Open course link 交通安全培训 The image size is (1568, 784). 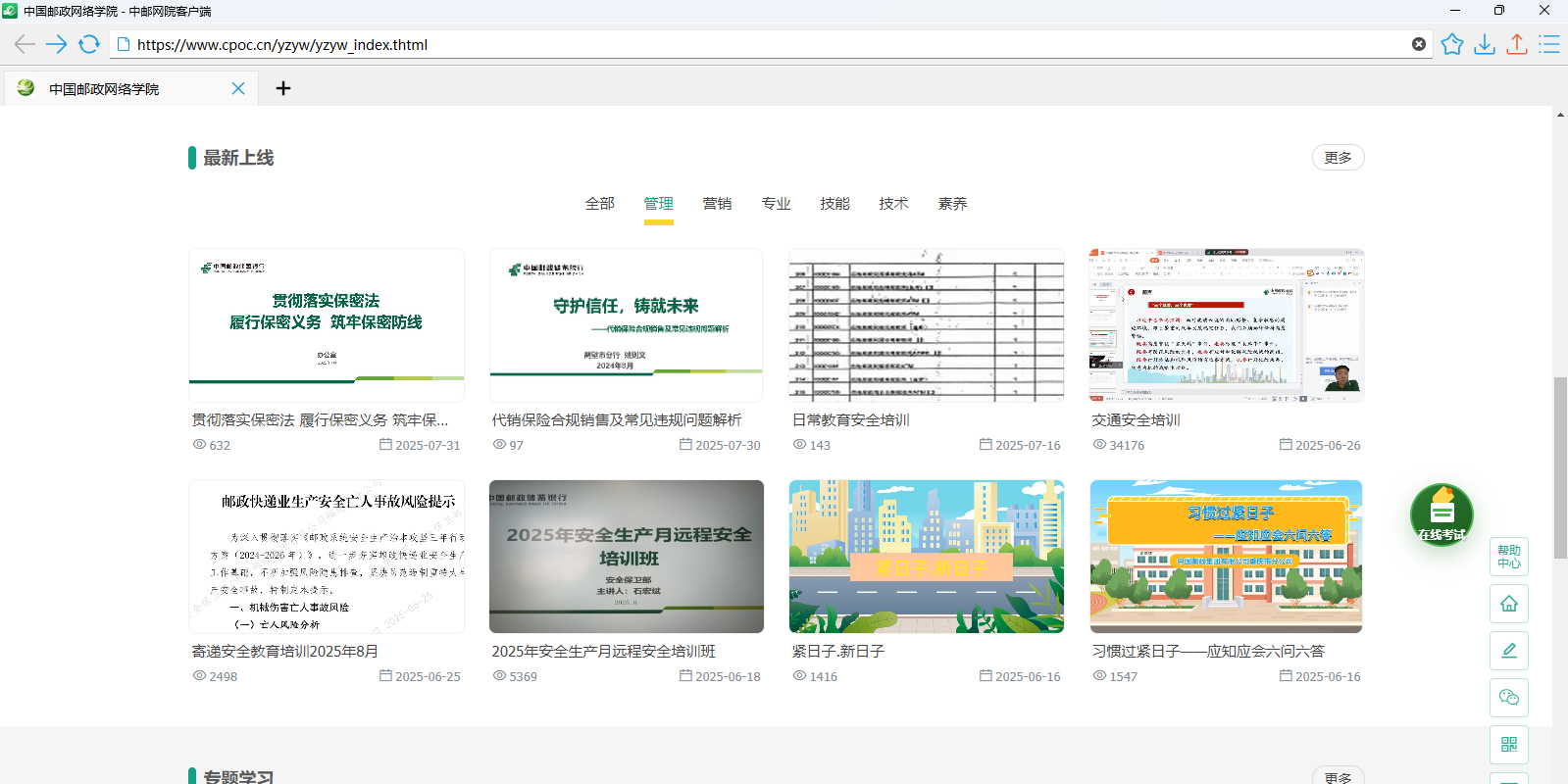pos(1136,420)
